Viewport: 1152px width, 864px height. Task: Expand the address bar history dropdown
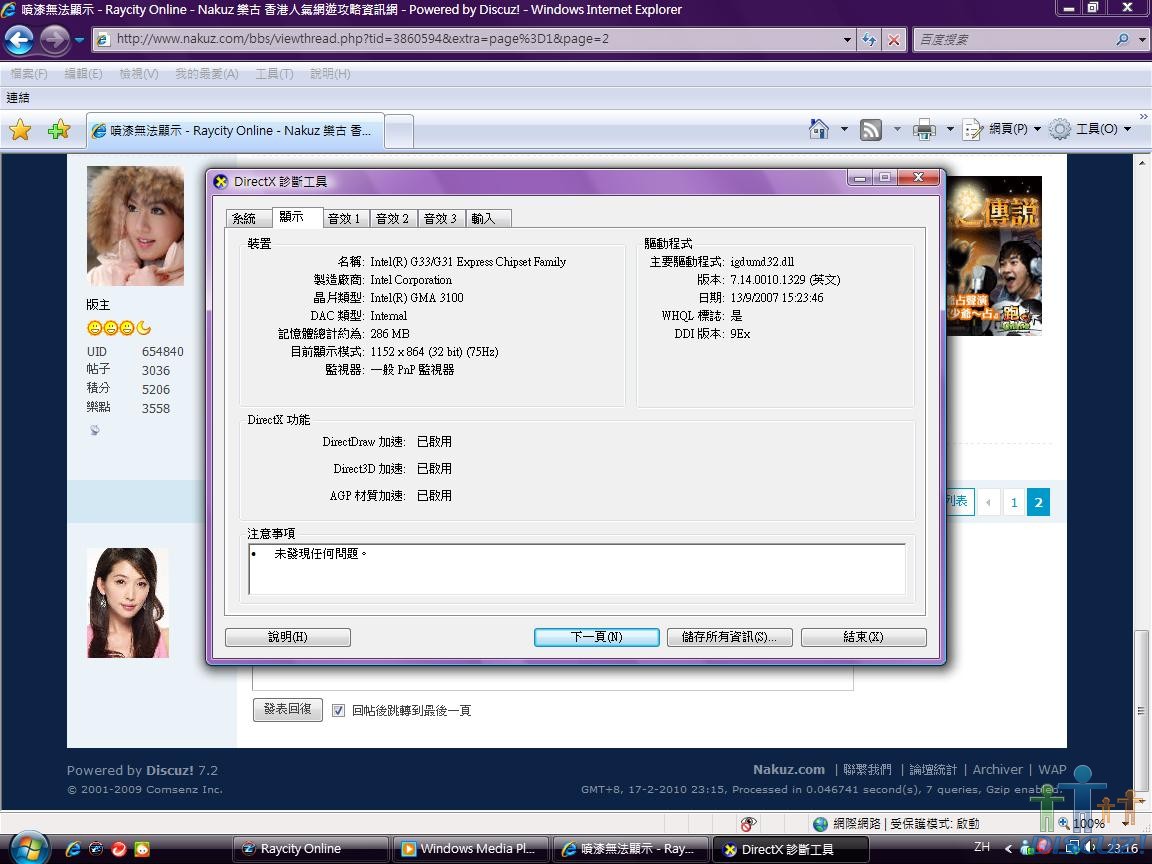click(x=847, y=40)
